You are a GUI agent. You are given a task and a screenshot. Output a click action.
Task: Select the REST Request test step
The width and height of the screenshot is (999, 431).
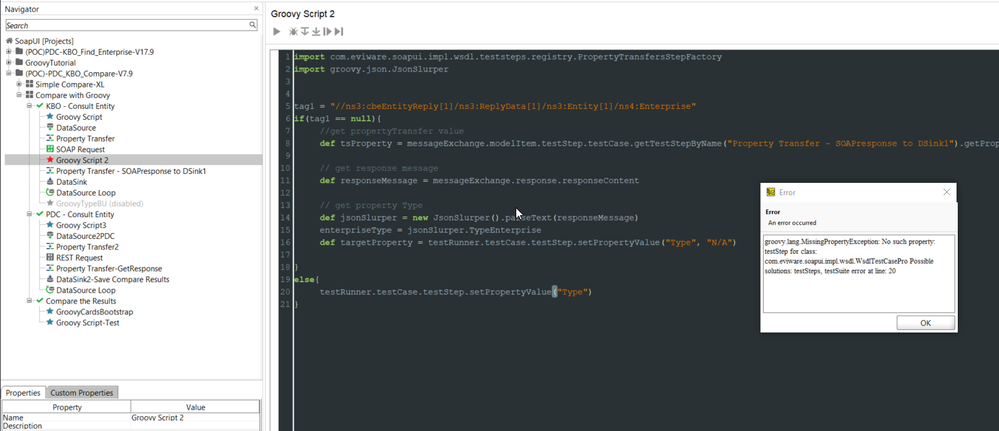click(78, 257)
